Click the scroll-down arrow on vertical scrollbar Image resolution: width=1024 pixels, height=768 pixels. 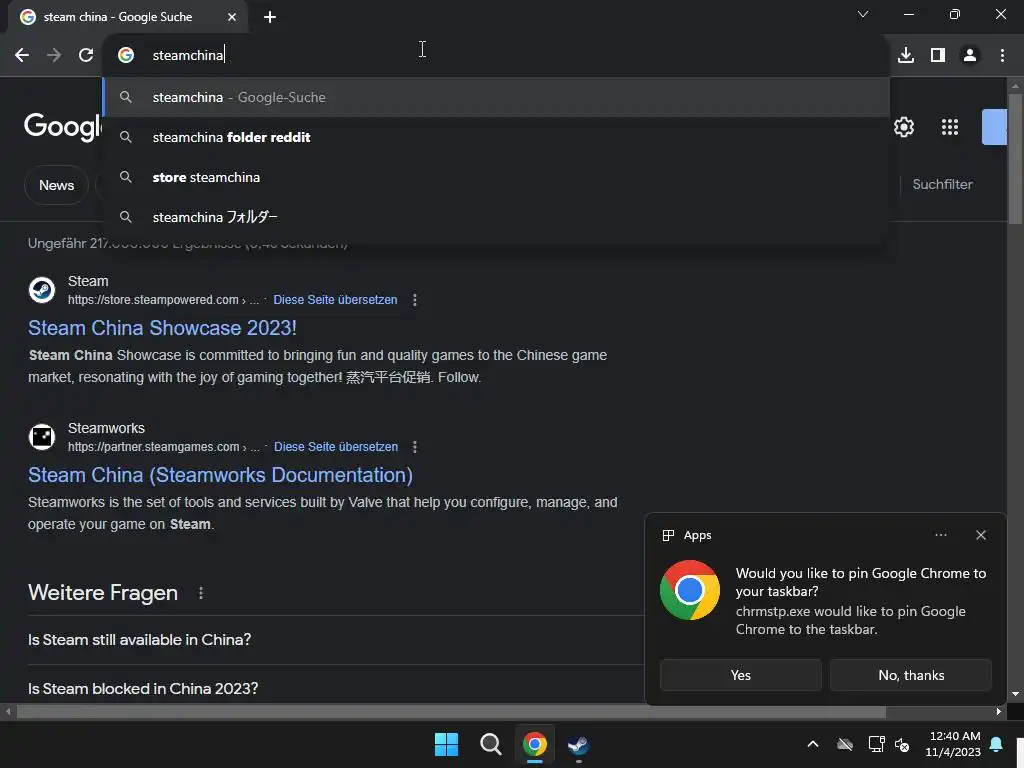coord(1015,694)
